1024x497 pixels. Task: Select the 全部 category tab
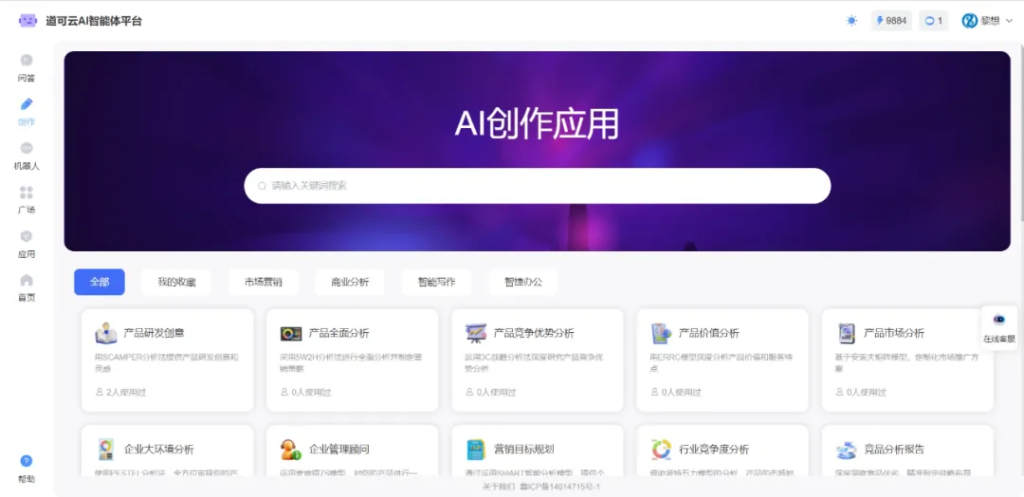pyautogui.click(x=99, y=282)
